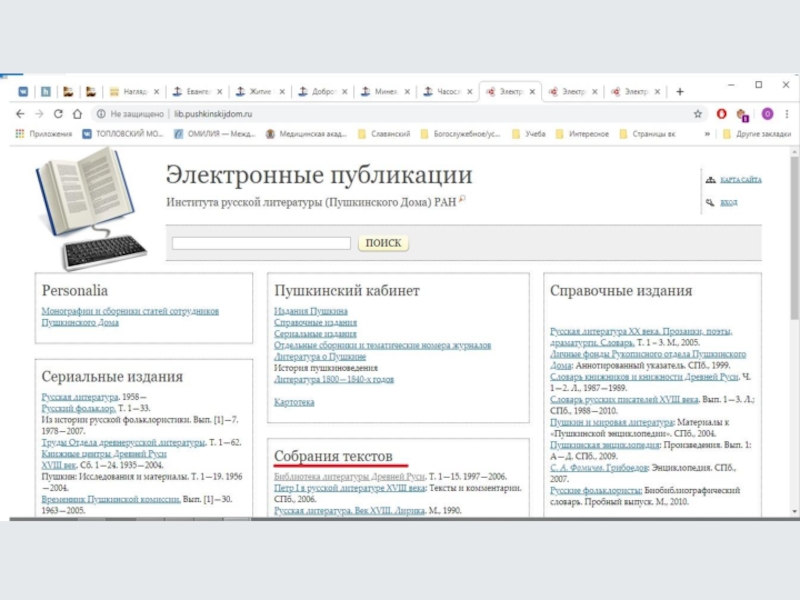Click the browser forward arrow
The height and width of the screenshot is (600, 800).
point(39,114)
